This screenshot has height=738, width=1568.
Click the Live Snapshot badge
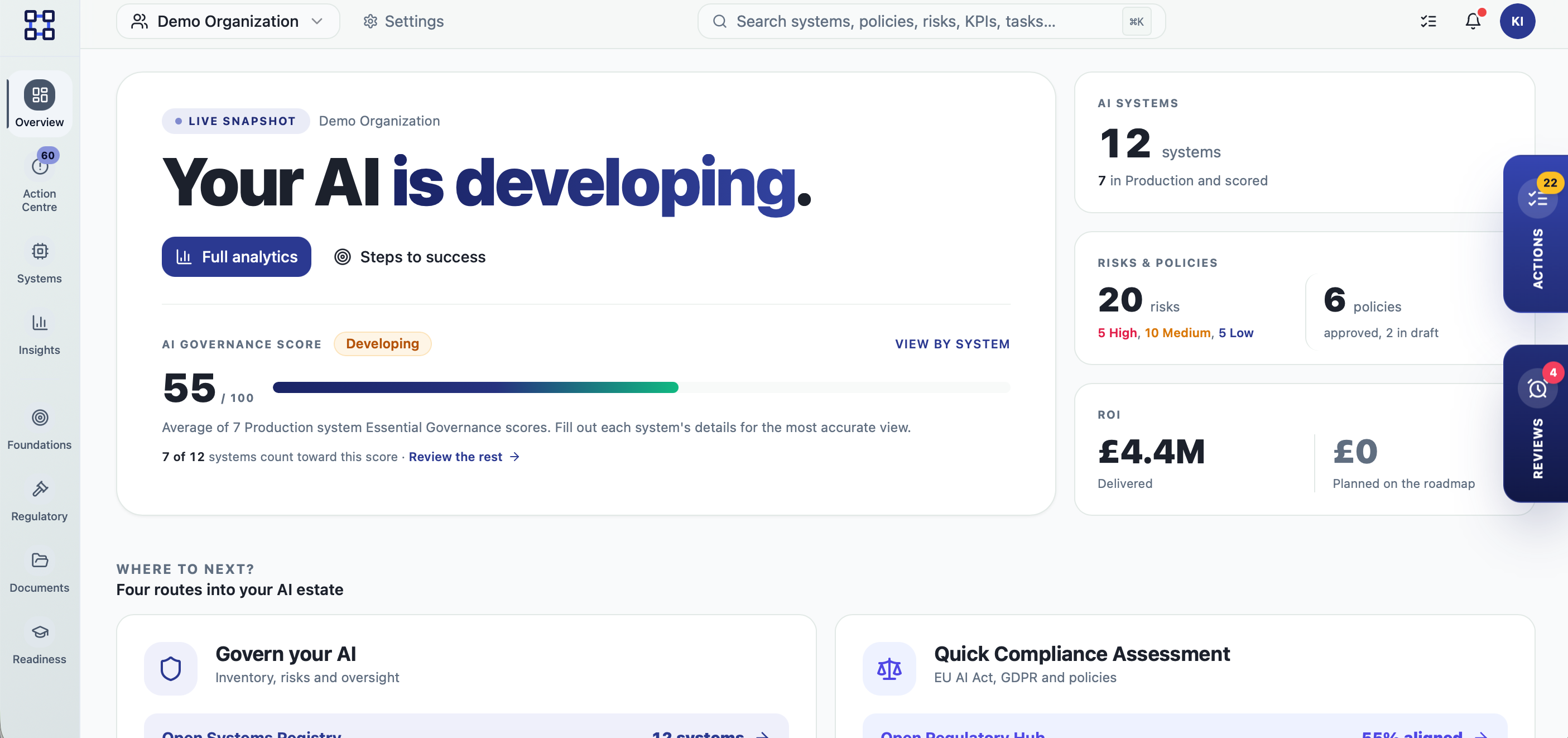click(235, 121)
